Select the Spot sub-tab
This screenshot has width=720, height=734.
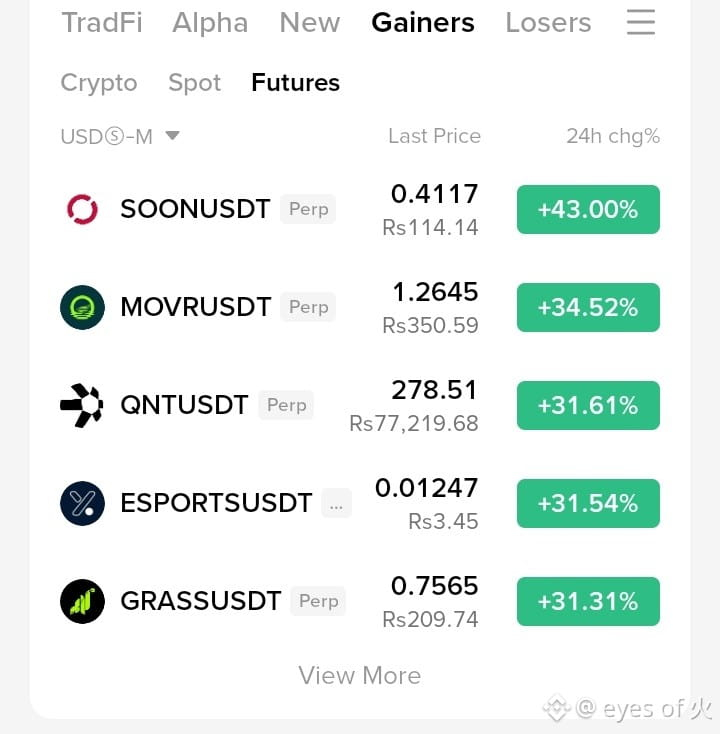[194, 83]
